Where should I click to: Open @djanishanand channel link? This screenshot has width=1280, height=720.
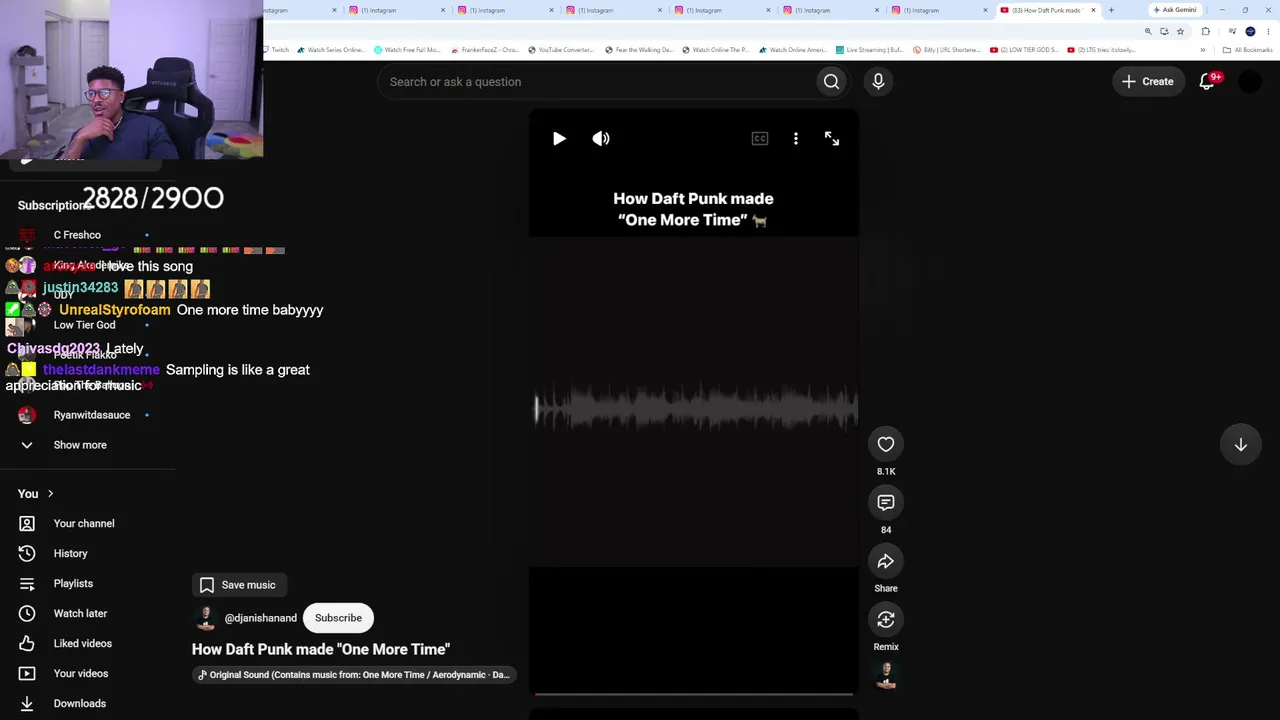pyautogui.click(x=261, y=618)
